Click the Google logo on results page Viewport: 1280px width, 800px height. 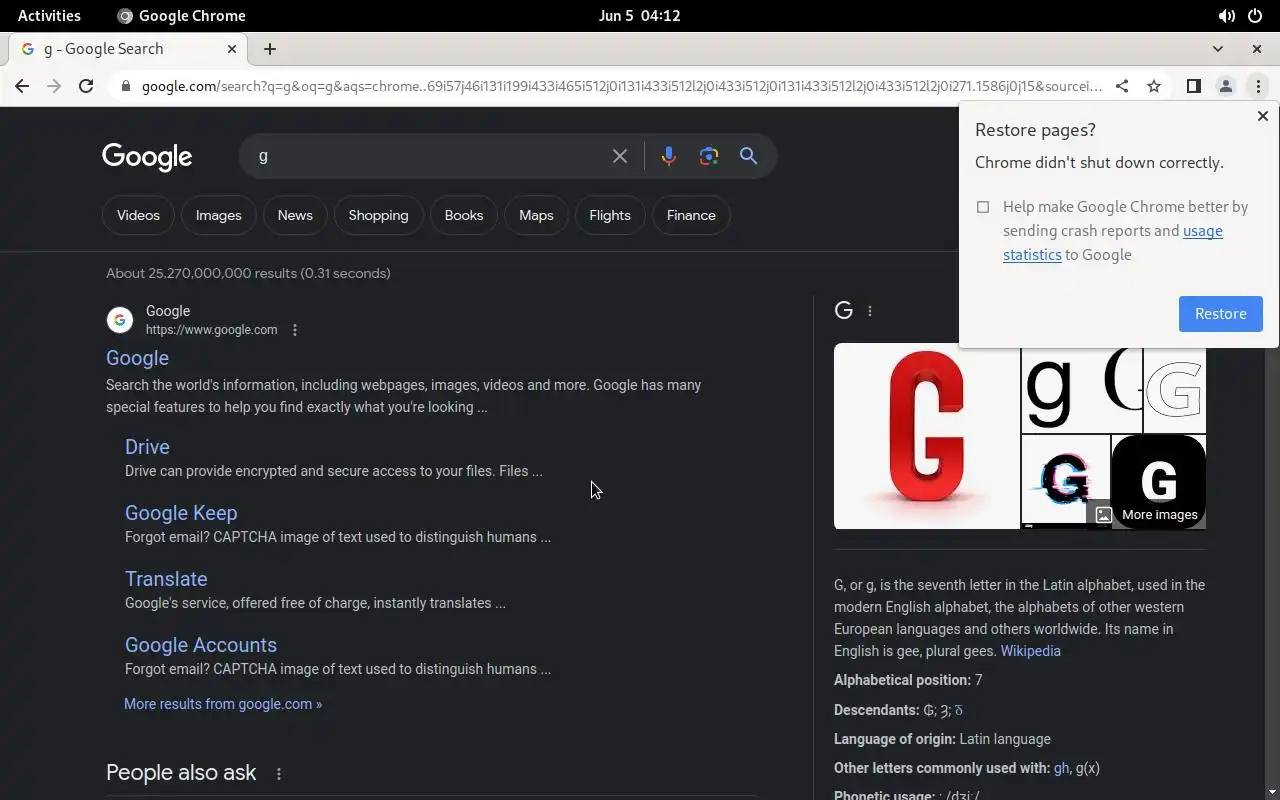coord(147,157)
